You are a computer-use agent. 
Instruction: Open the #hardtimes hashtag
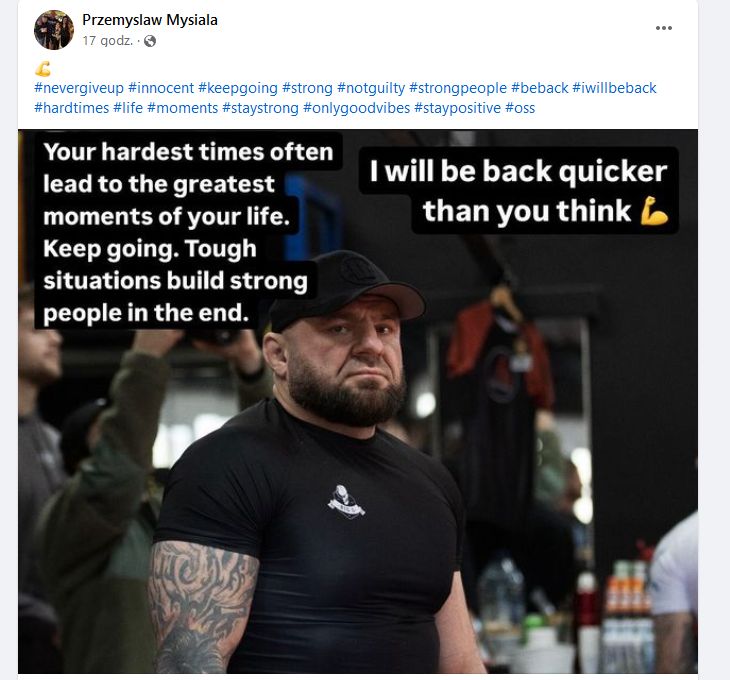tap(72, 108)
